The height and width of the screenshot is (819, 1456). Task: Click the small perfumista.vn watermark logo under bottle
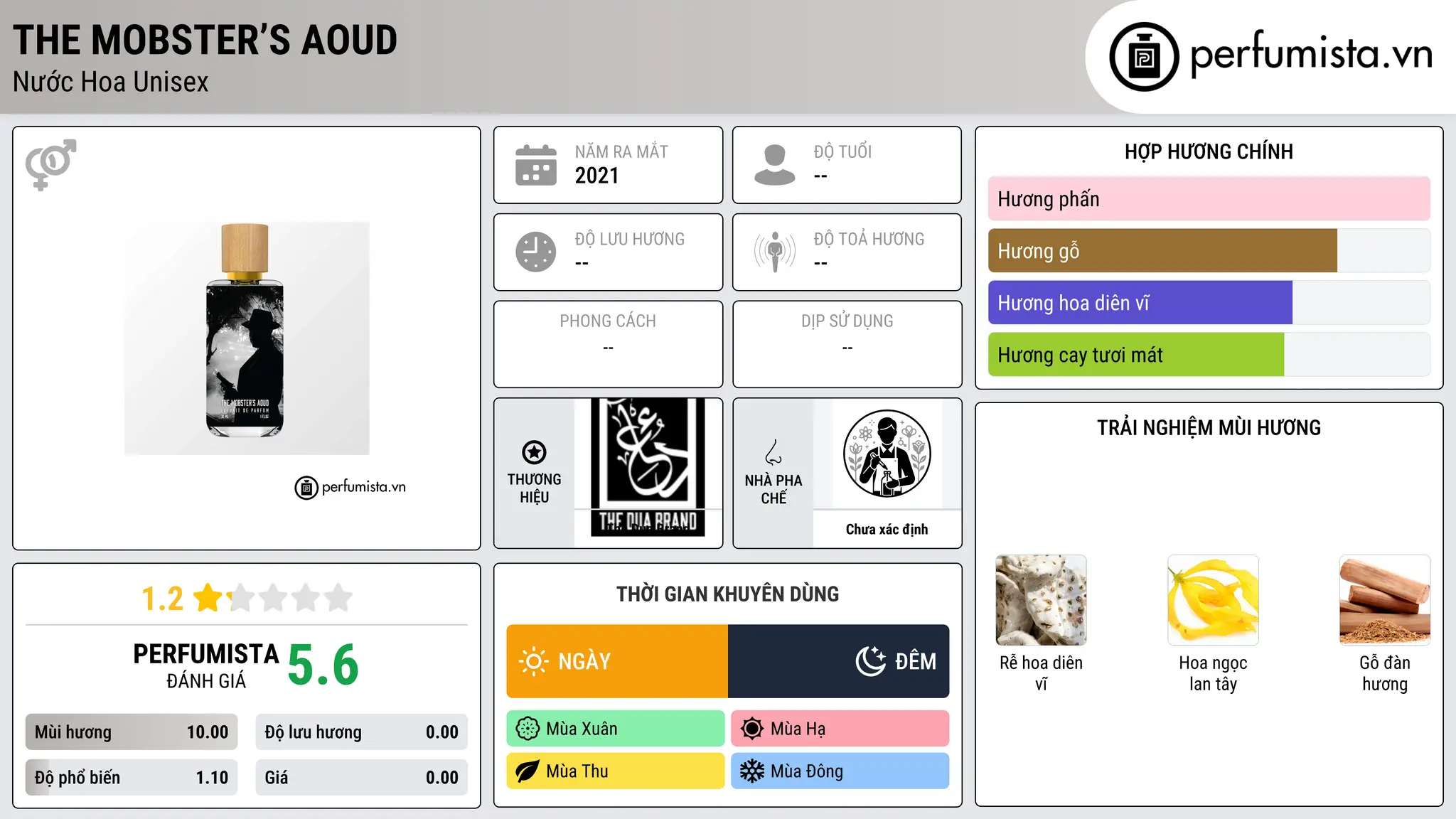(x=350, y=488)
